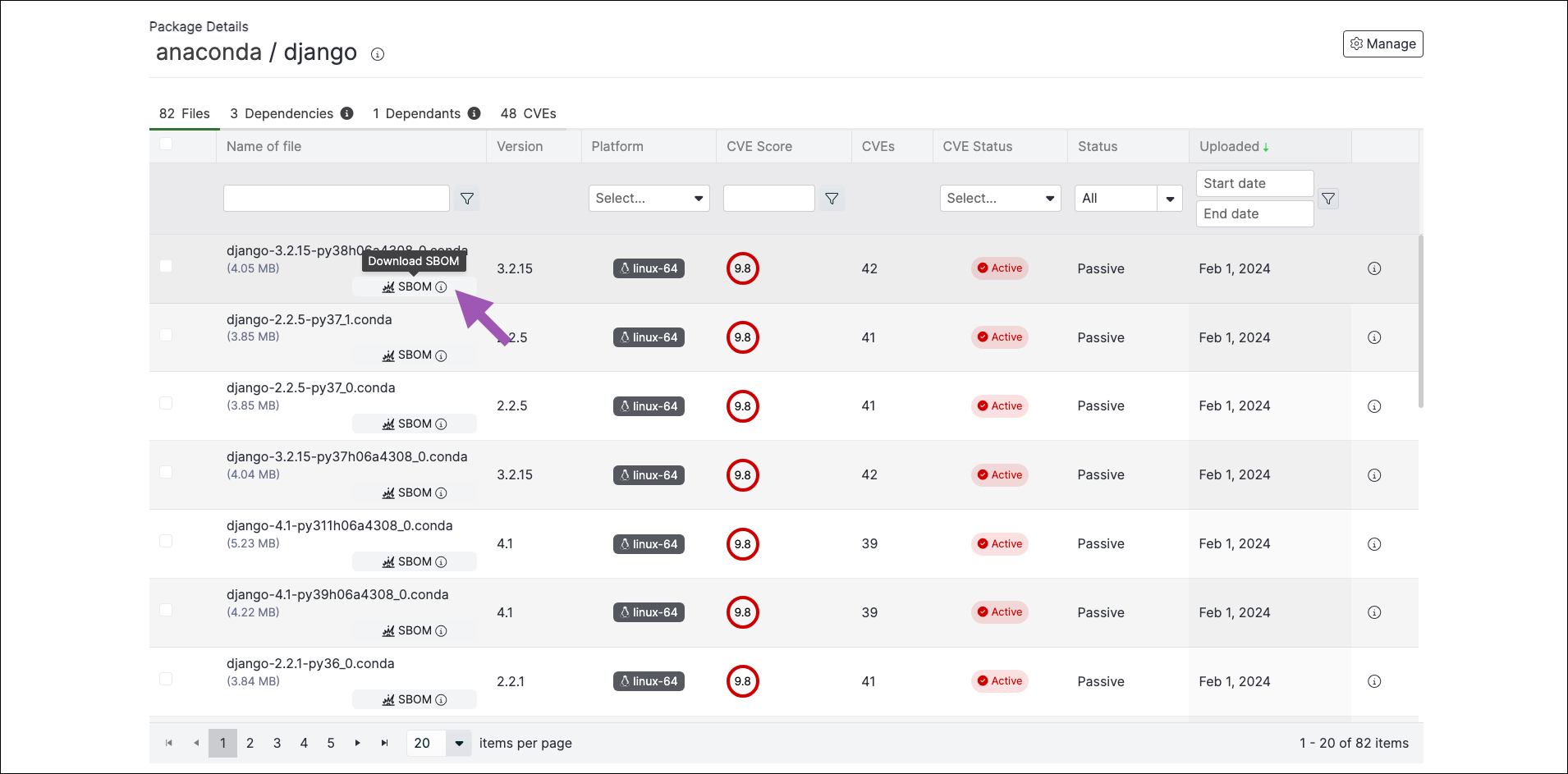Open row details for django-2.2.1-py36_0.conda

coord(1374,681)
